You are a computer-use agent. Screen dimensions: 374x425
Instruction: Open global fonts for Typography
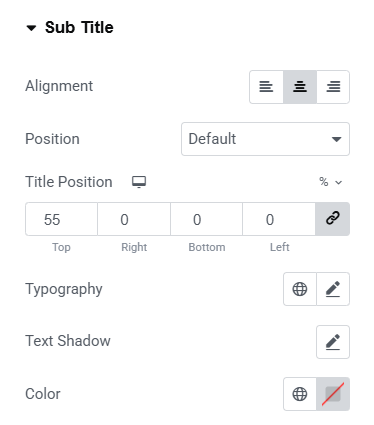click(x=300, y=289)
